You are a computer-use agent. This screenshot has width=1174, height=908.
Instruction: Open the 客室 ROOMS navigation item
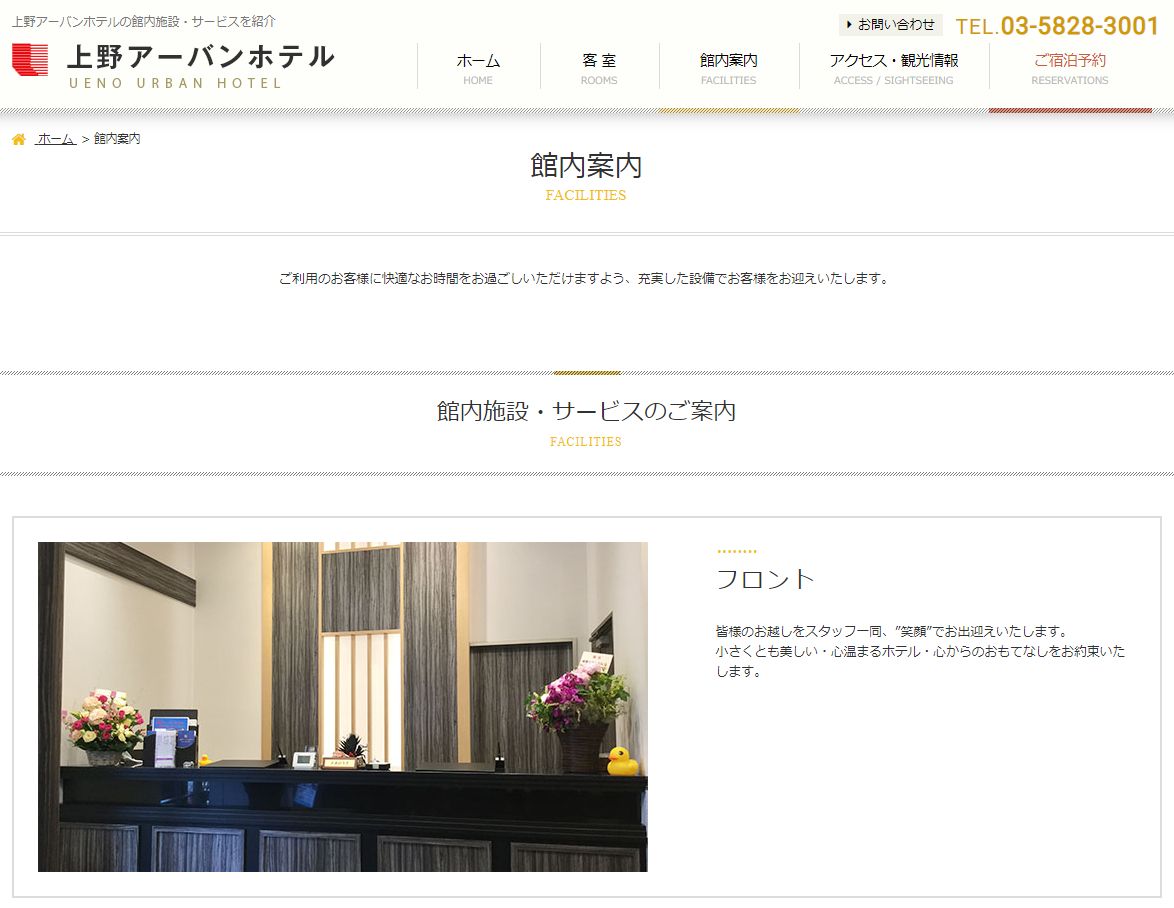599,67
